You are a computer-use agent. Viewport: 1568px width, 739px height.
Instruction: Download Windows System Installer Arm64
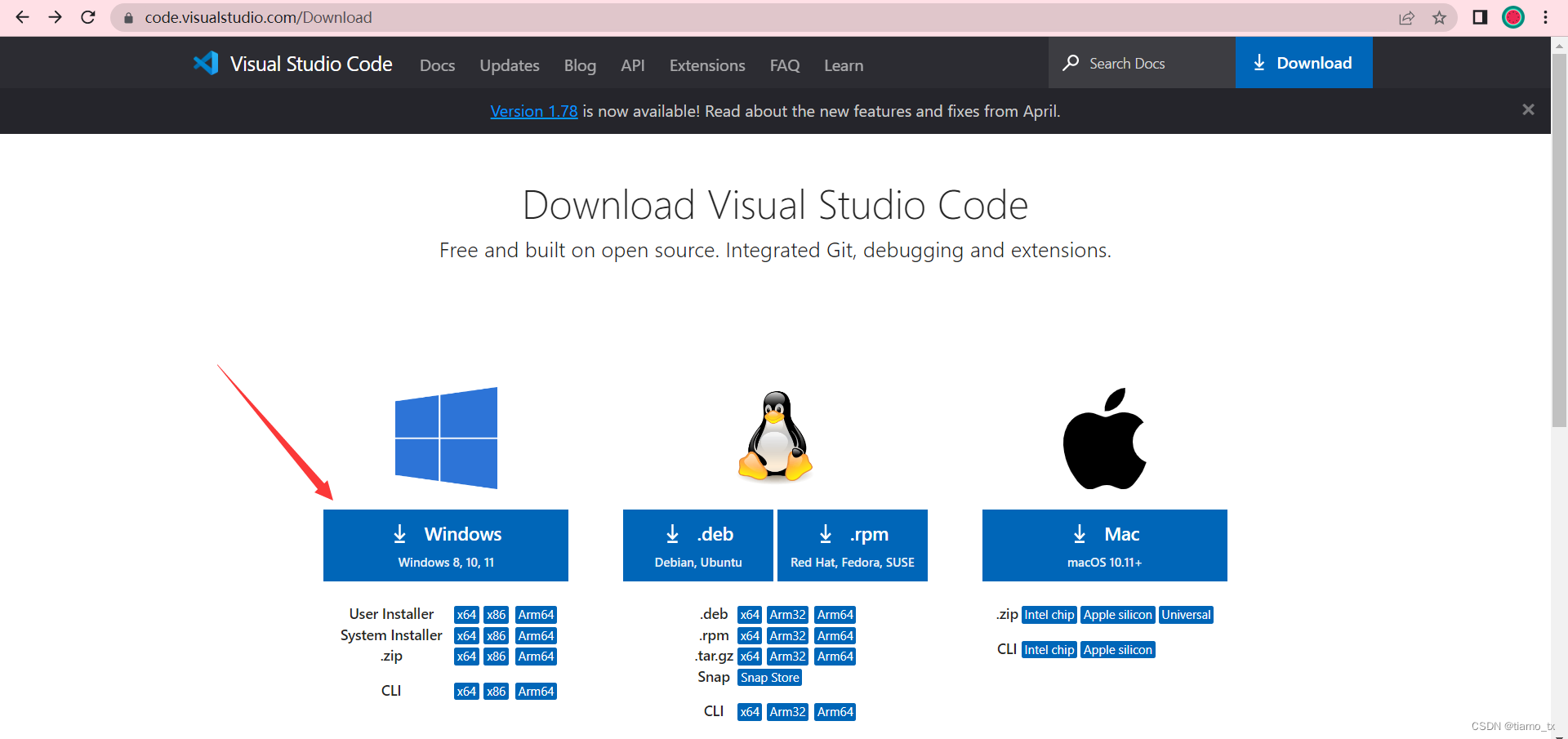pyautogui.click(x=536, y=636)
